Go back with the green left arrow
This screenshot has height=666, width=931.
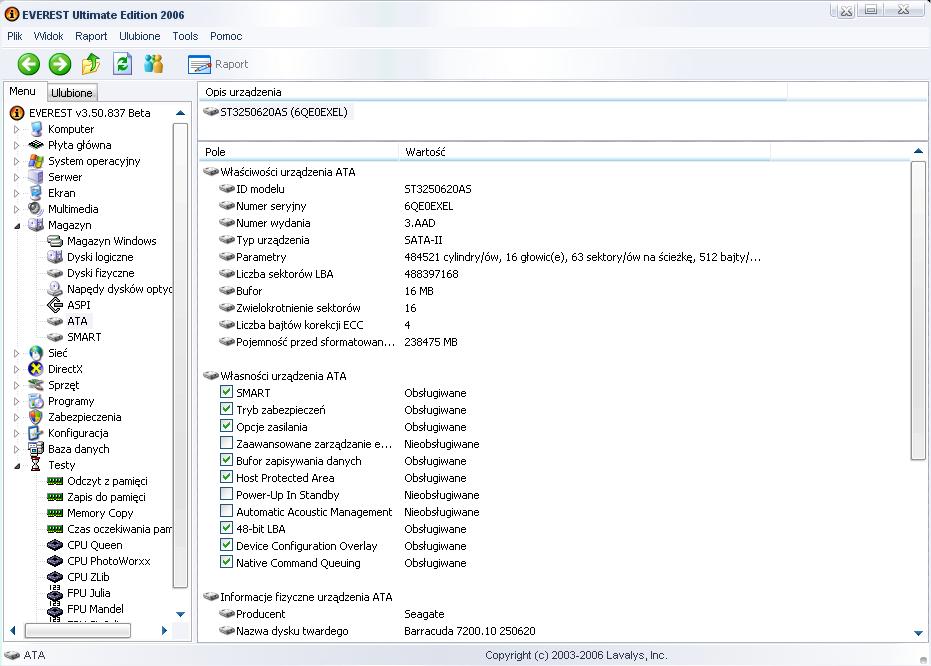(x=28, y=64)
